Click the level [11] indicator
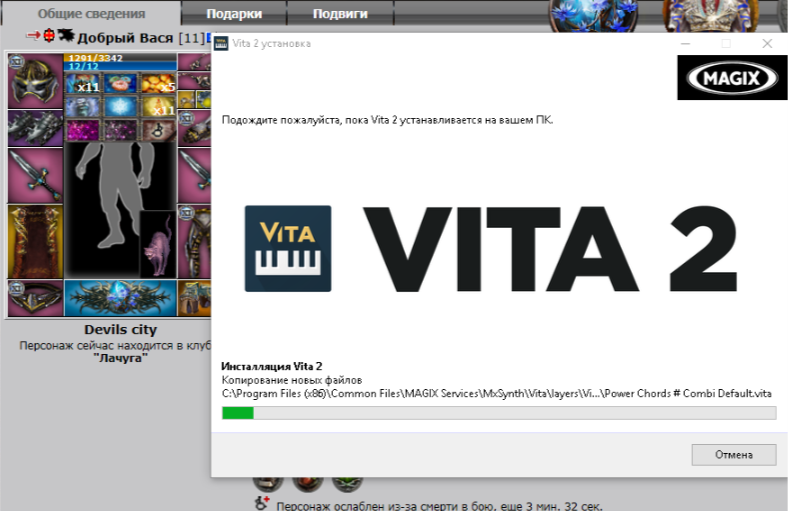This screenshot has width=788, height=511. pyautogui.click(x=191, y=38)
